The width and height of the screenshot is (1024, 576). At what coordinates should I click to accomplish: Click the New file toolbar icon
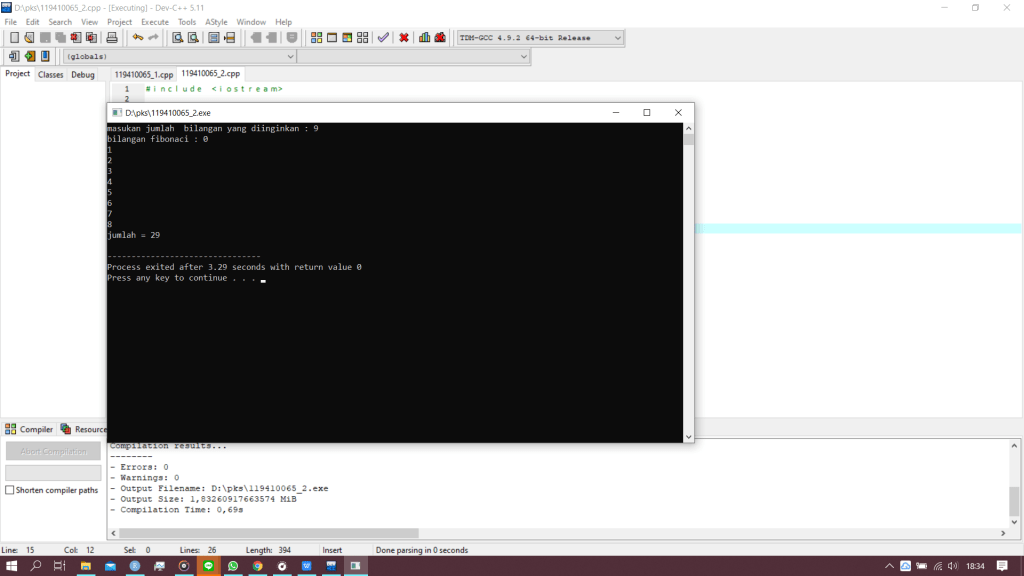14,38
